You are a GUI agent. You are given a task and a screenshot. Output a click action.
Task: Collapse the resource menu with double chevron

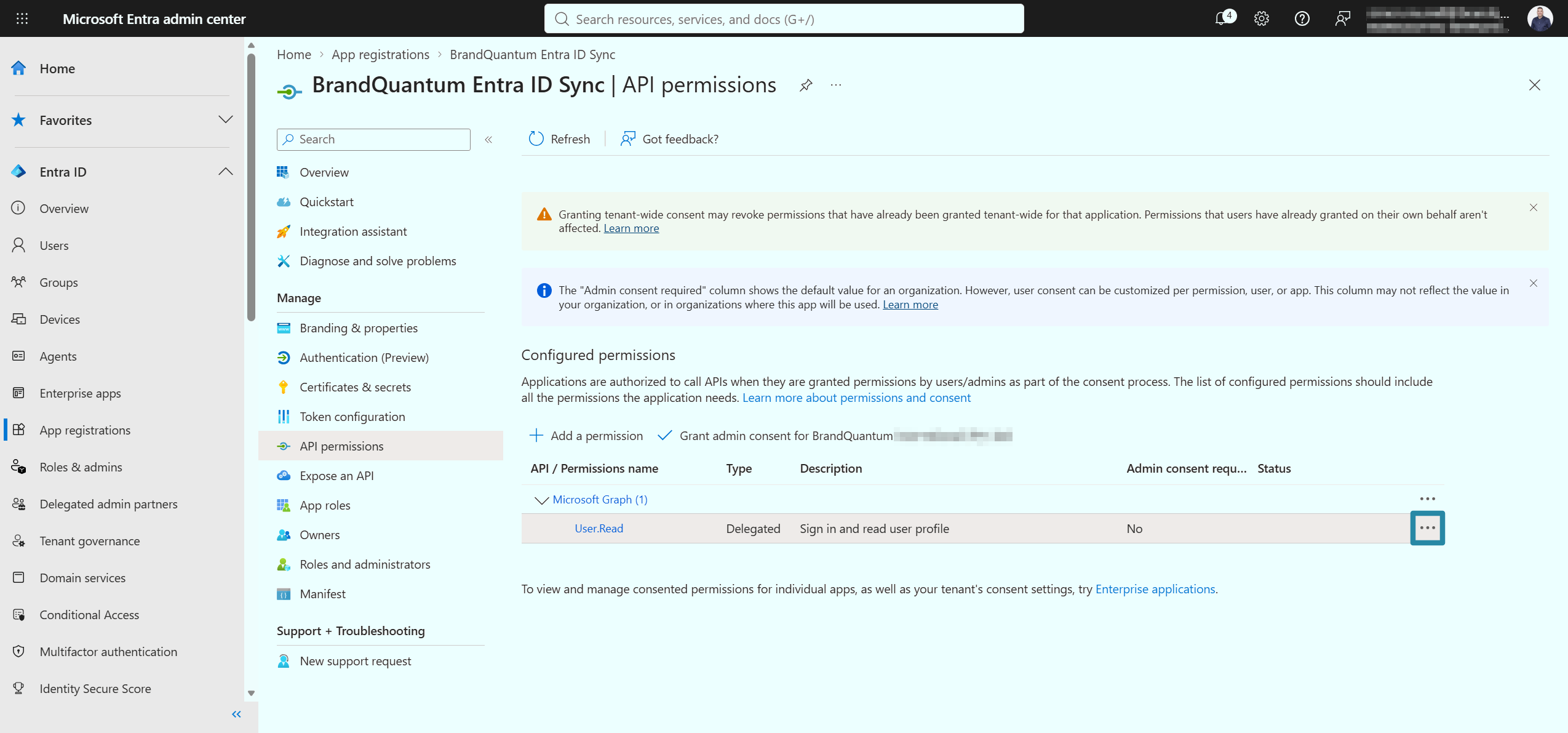click(488, 140)
